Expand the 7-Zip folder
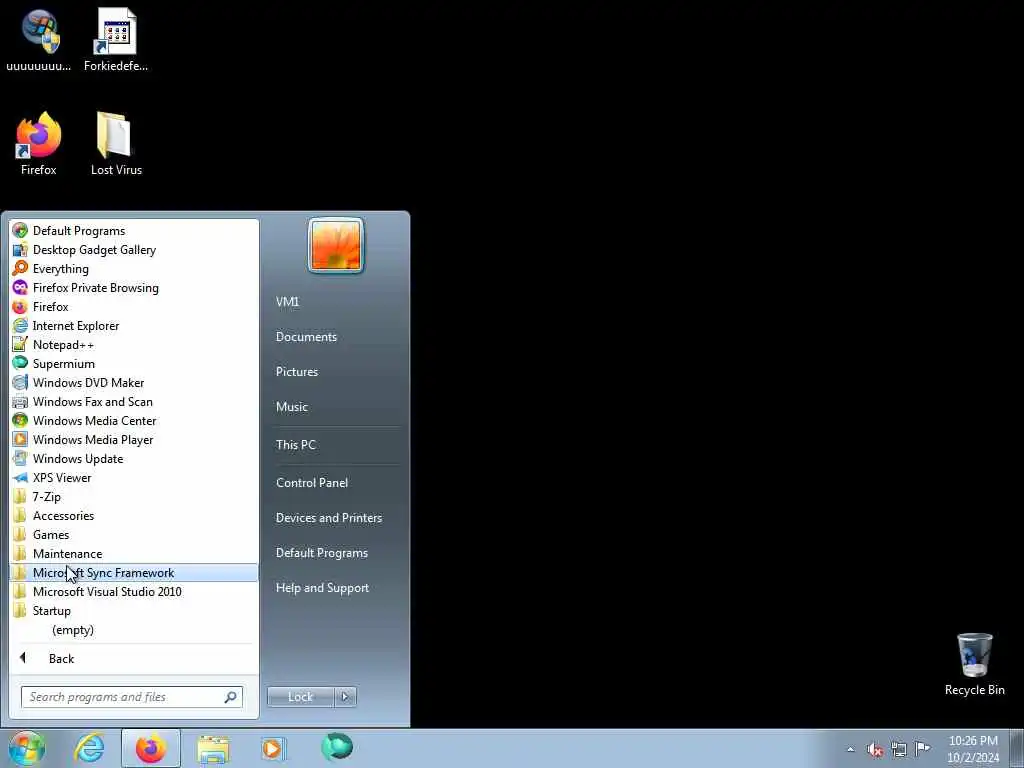This screenshot has height=768, width=1024. pos(134,496)
